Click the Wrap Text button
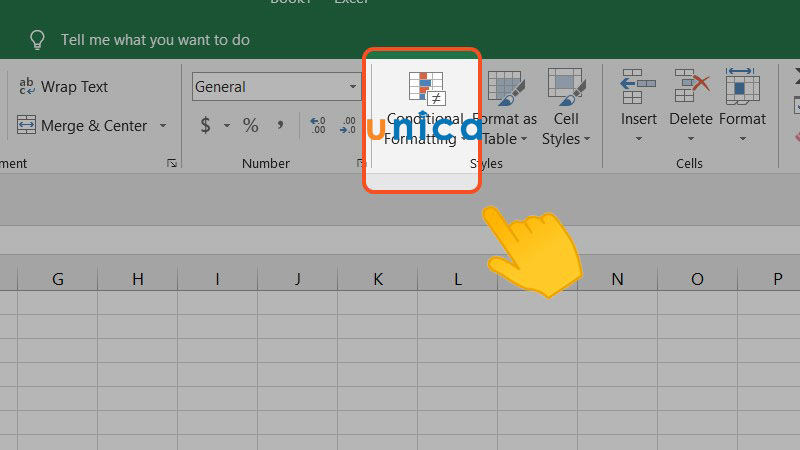The height and width of the screenshot is (450, 800). [x=63, y=87]
